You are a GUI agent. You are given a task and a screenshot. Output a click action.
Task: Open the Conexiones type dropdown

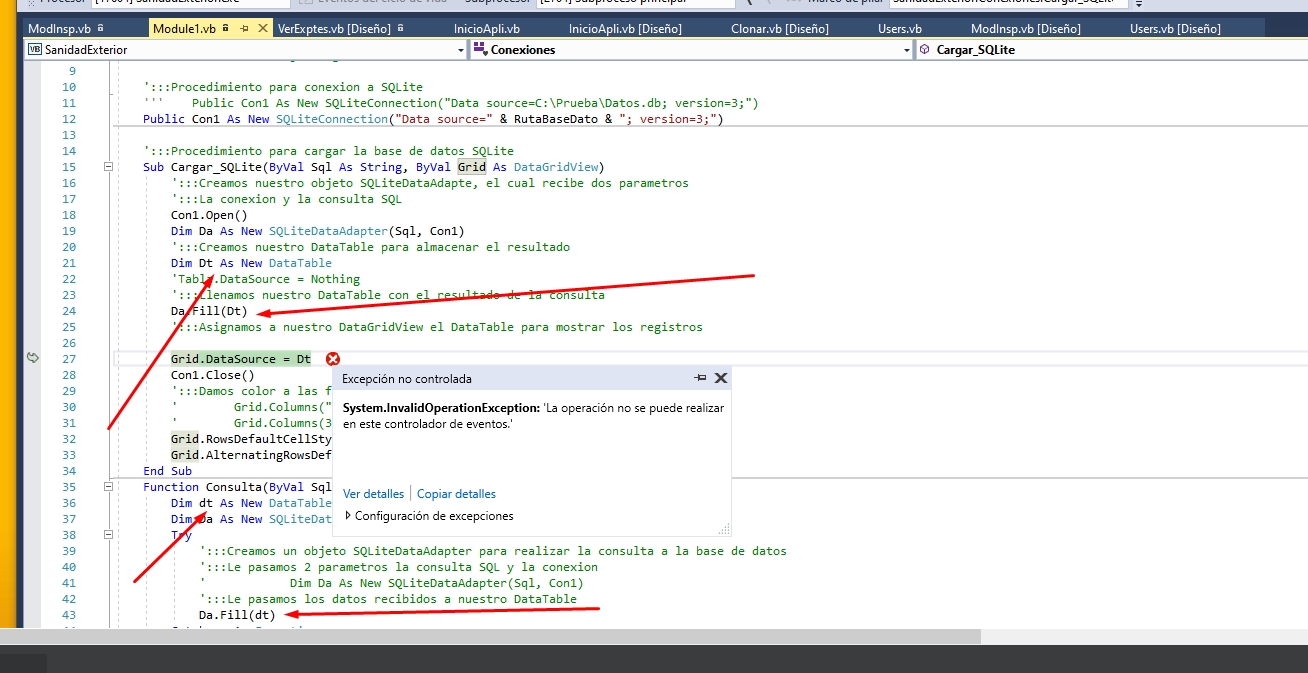coord(906,49)
